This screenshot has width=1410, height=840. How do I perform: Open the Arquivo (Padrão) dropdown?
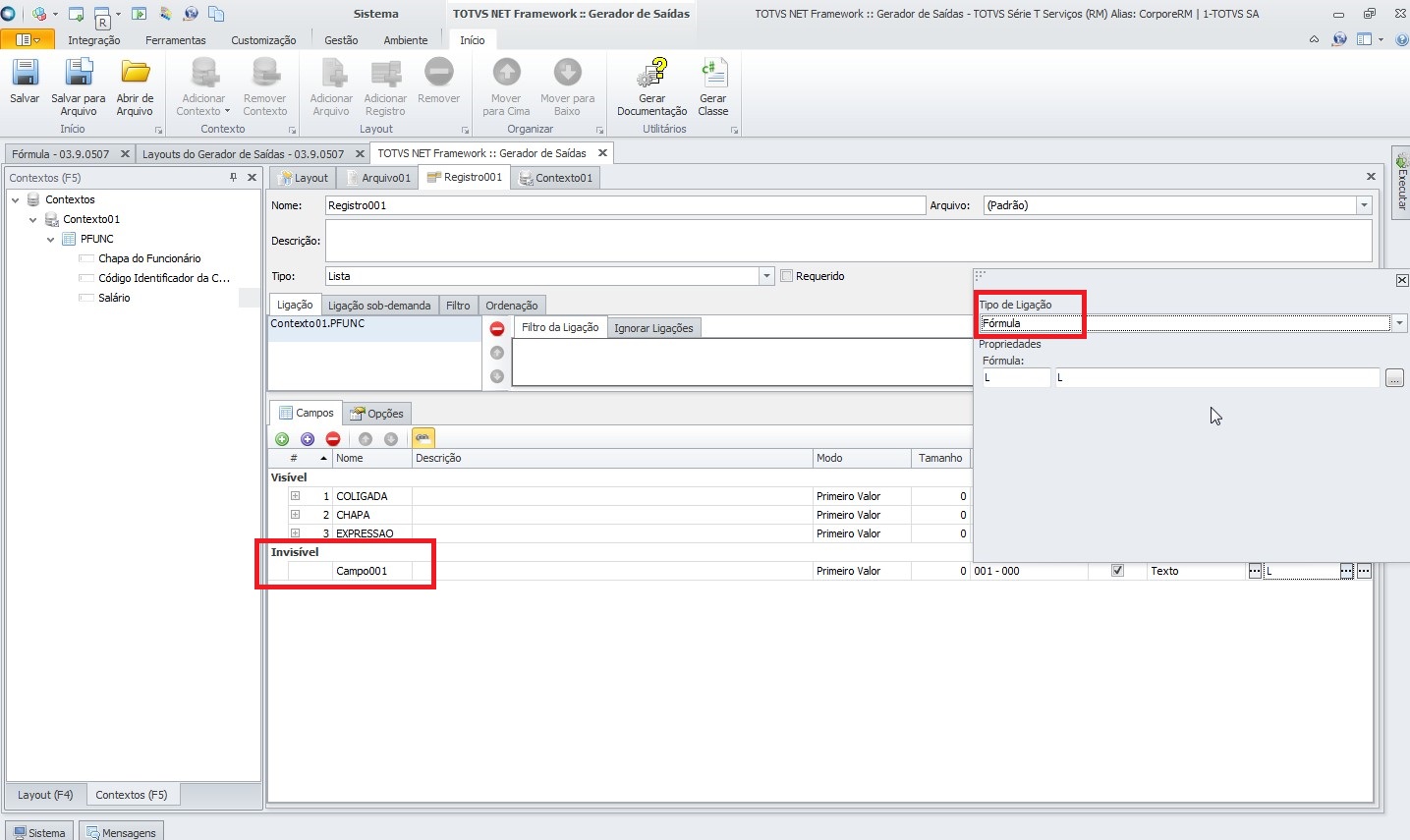pos(1364,205)
